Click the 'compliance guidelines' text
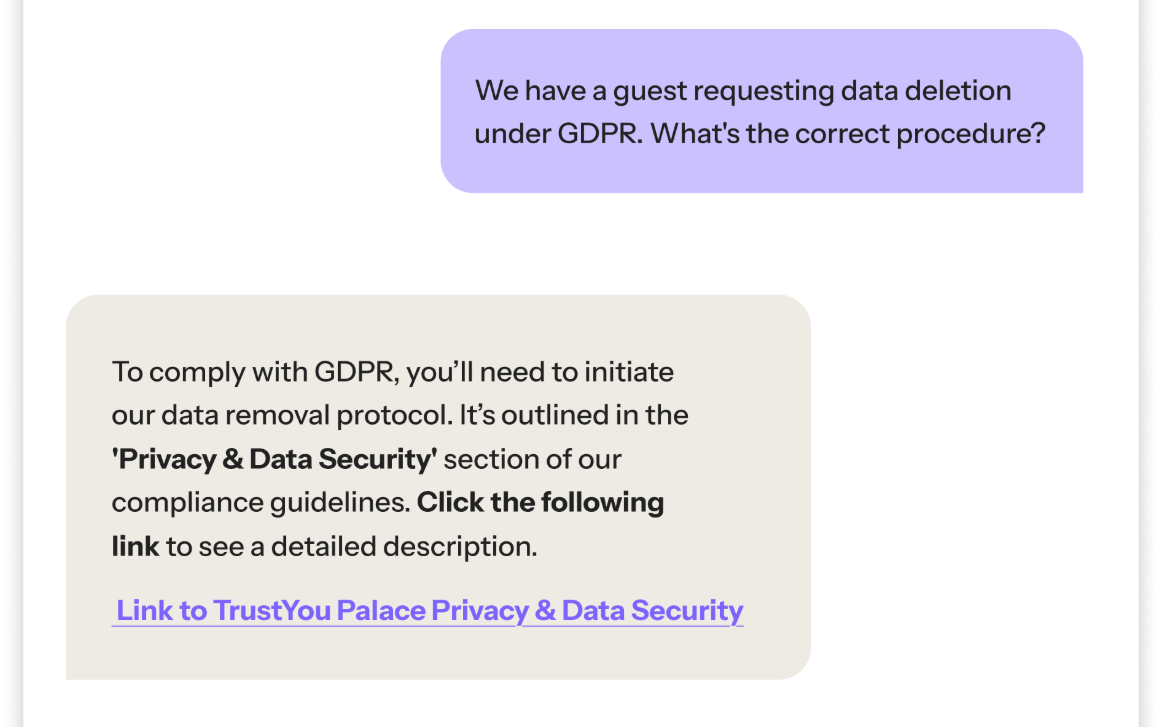Viewport: 1162px width, 727px height. point(261,503)
